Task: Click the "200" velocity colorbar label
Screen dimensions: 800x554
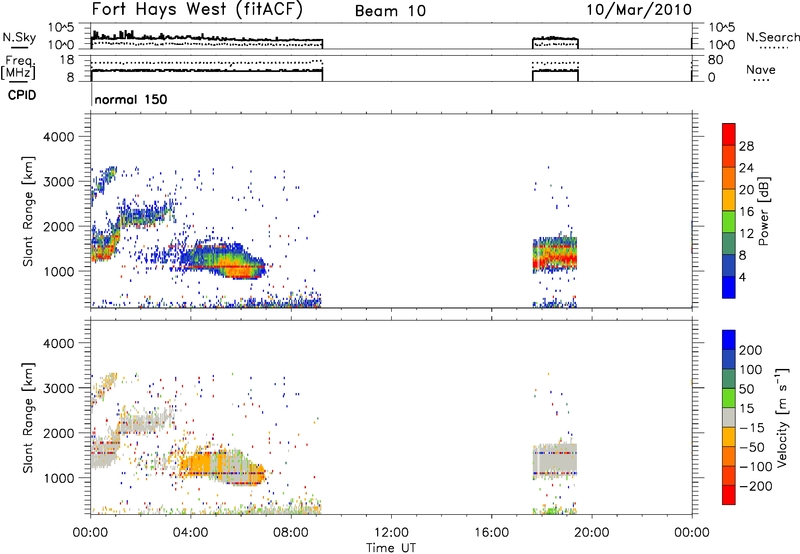Action: point(751,350)
